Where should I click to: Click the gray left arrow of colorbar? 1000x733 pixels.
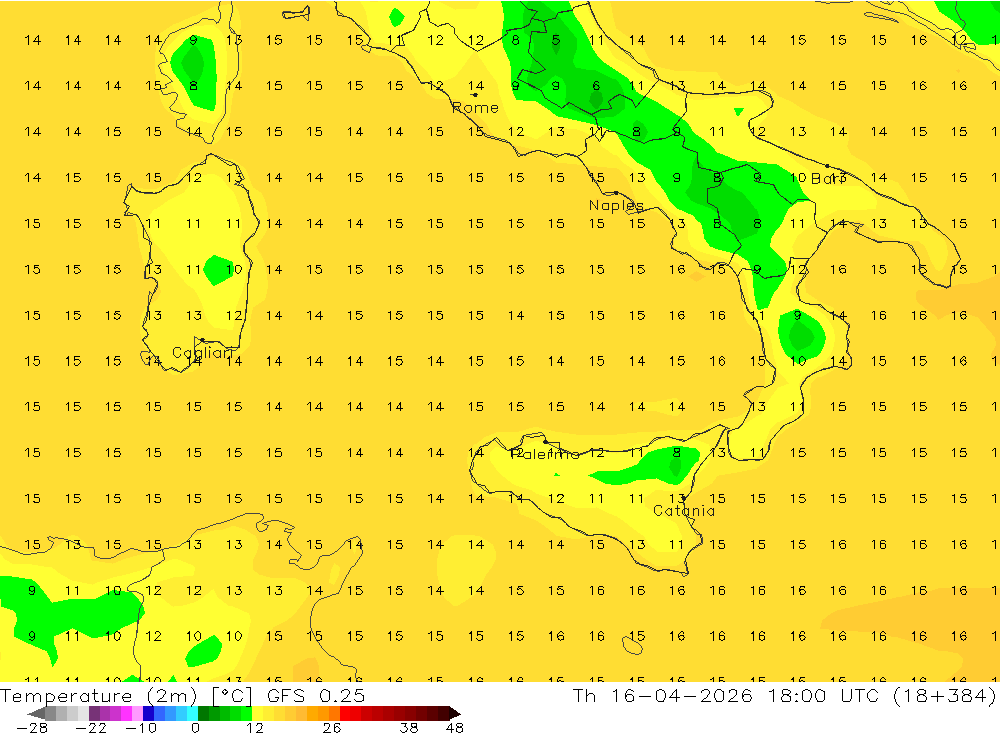[36, 713]
